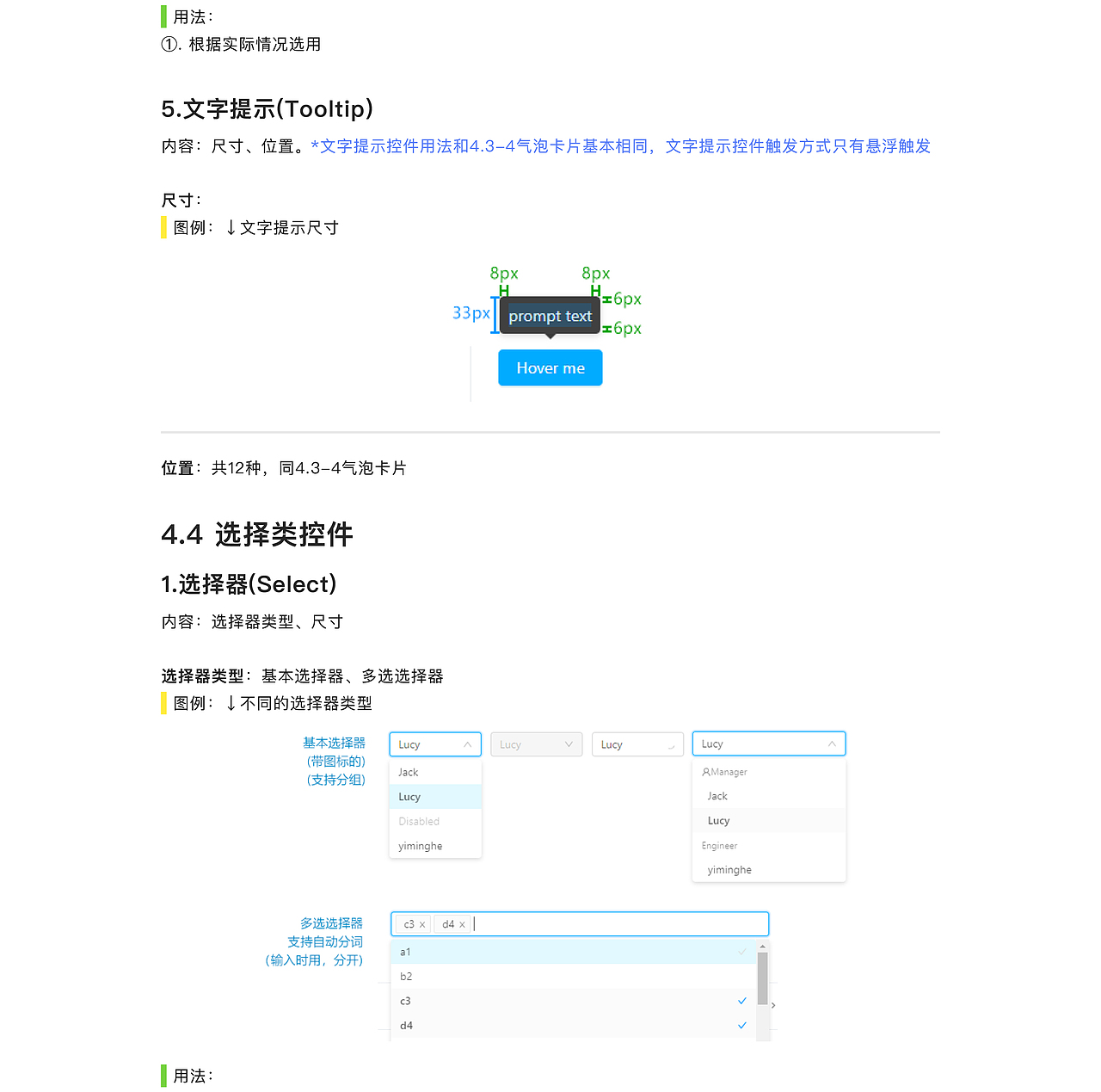The image size is (1101, 1092).
Task: Click the checkmark icon next to option c3
Action: point(741,1001)
